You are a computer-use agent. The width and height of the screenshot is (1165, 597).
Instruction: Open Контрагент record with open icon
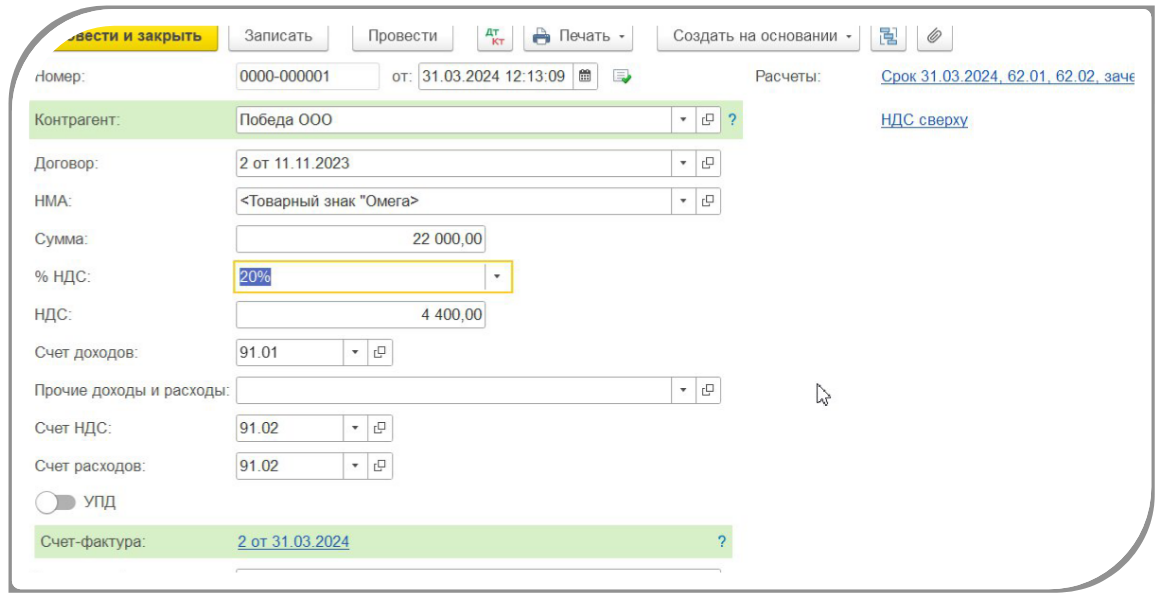707,120
